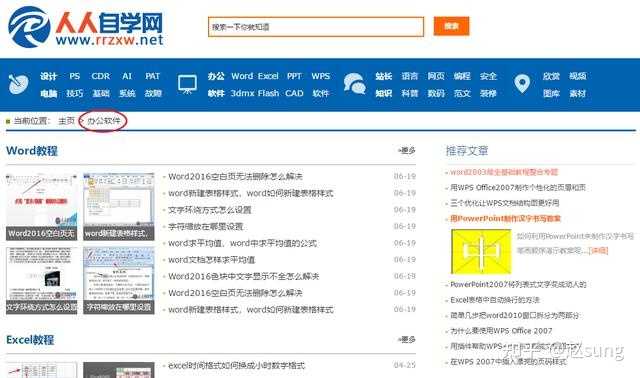This screenshot has width=640, height=378.
Task: Open the 数码 category in navigation
Action: (436, 93)
